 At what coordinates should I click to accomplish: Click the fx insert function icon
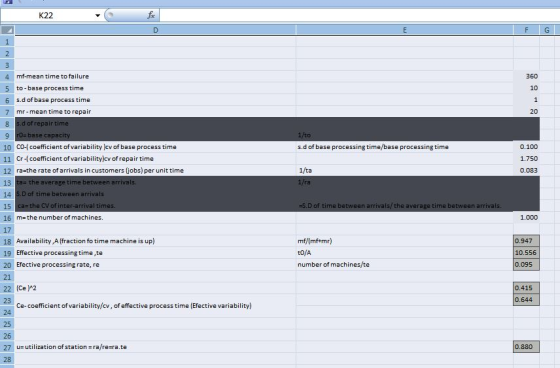[151, 15]
